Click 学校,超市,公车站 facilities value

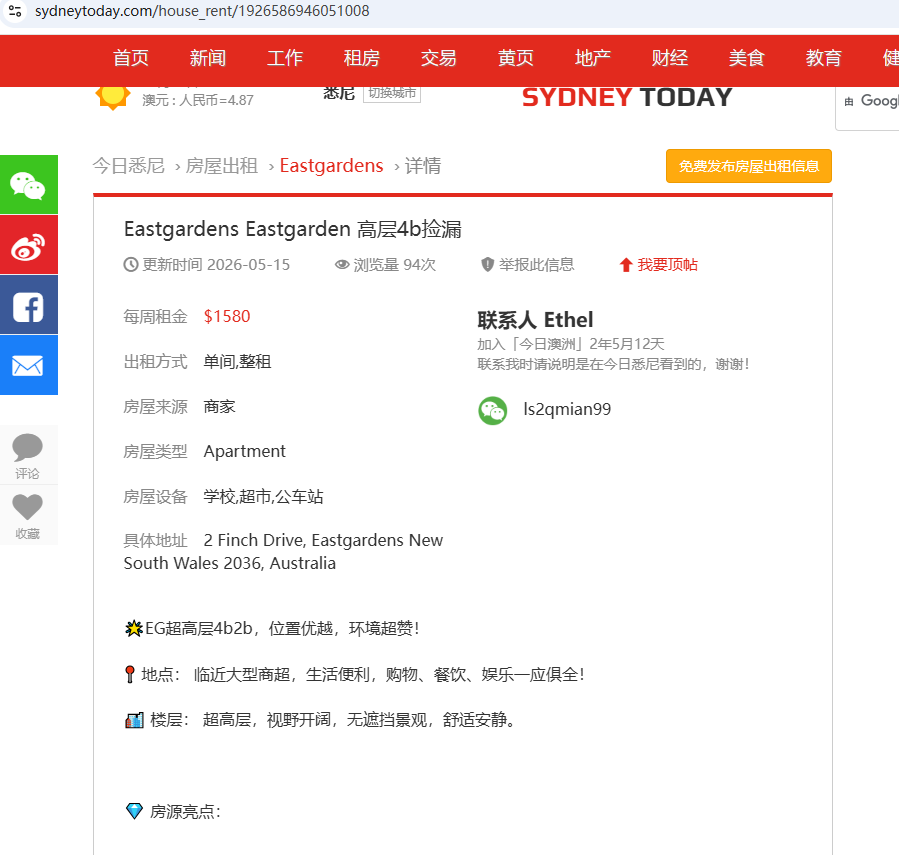pos(263,497)
